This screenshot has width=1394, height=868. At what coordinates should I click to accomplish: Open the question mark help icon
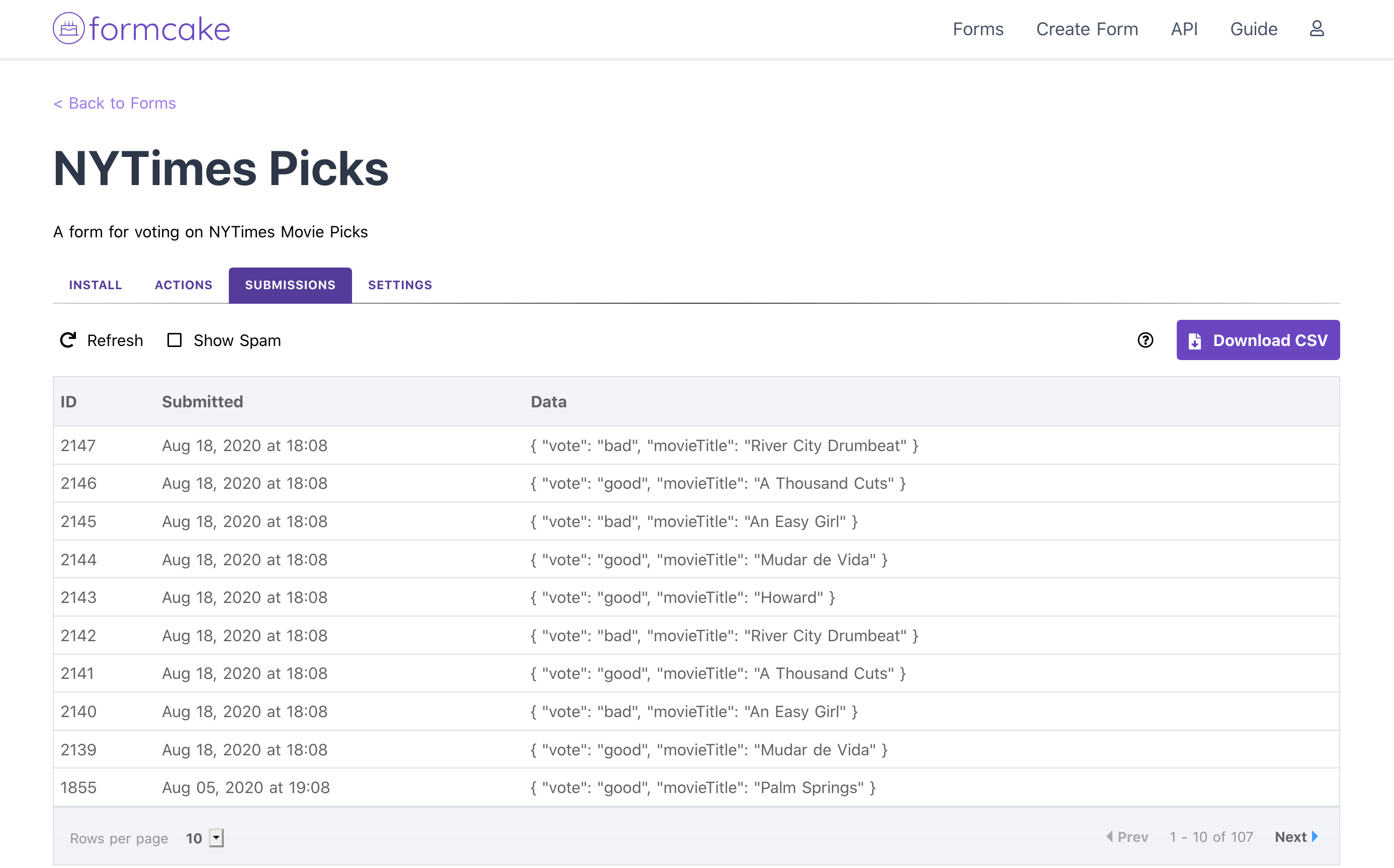pyautogui.click(x=1145, y=340)
